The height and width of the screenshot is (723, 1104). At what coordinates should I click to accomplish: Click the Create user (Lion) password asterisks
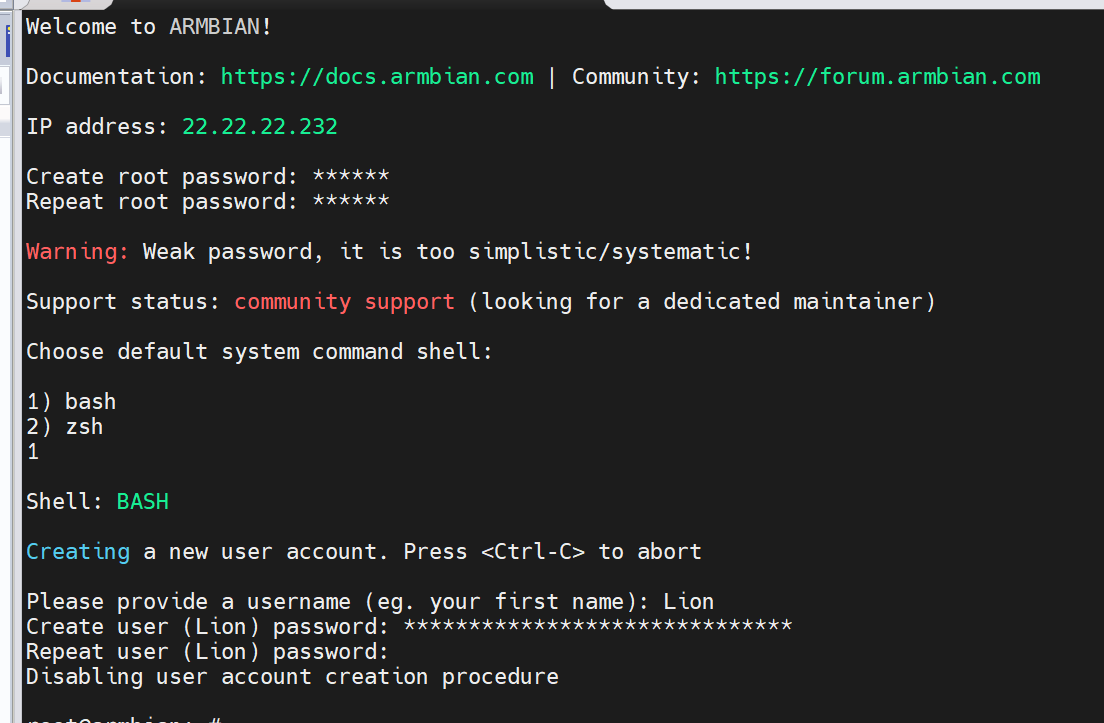[598, 624]
